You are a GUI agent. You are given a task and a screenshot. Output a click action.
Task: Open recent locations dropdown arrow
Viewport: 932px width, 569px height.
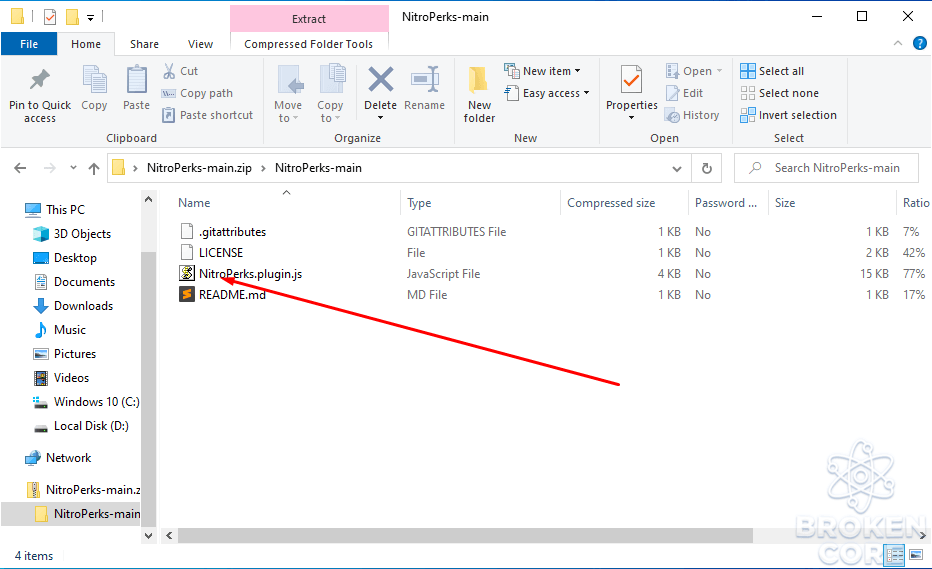(73, 168)
